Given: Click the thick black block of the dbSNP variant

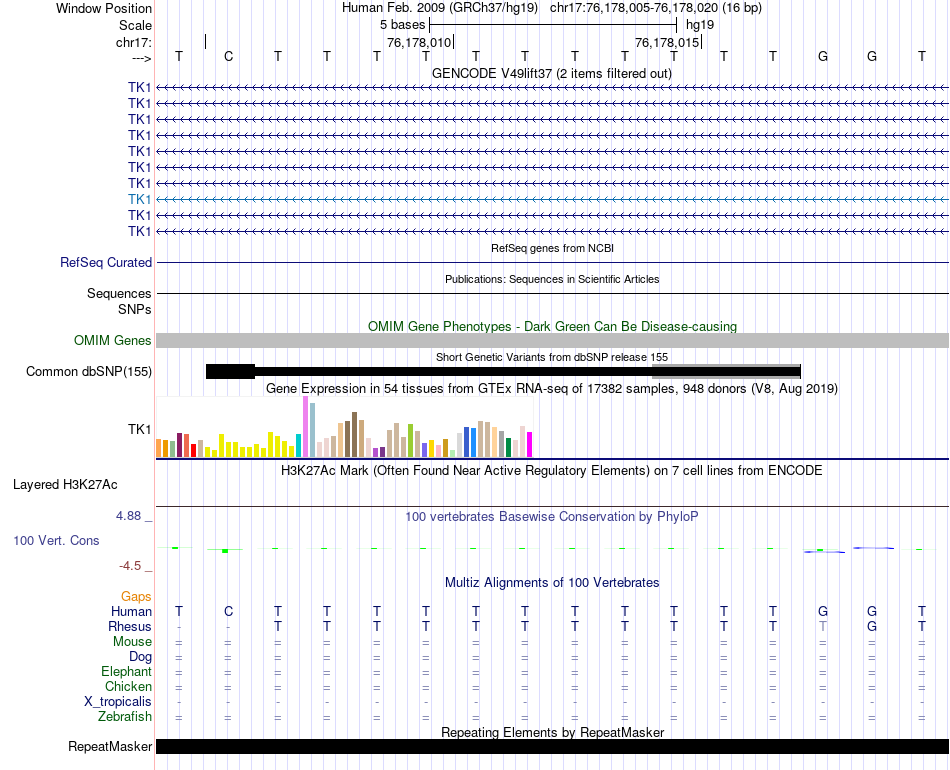Looking at the screenshot, I should [230, 371].
